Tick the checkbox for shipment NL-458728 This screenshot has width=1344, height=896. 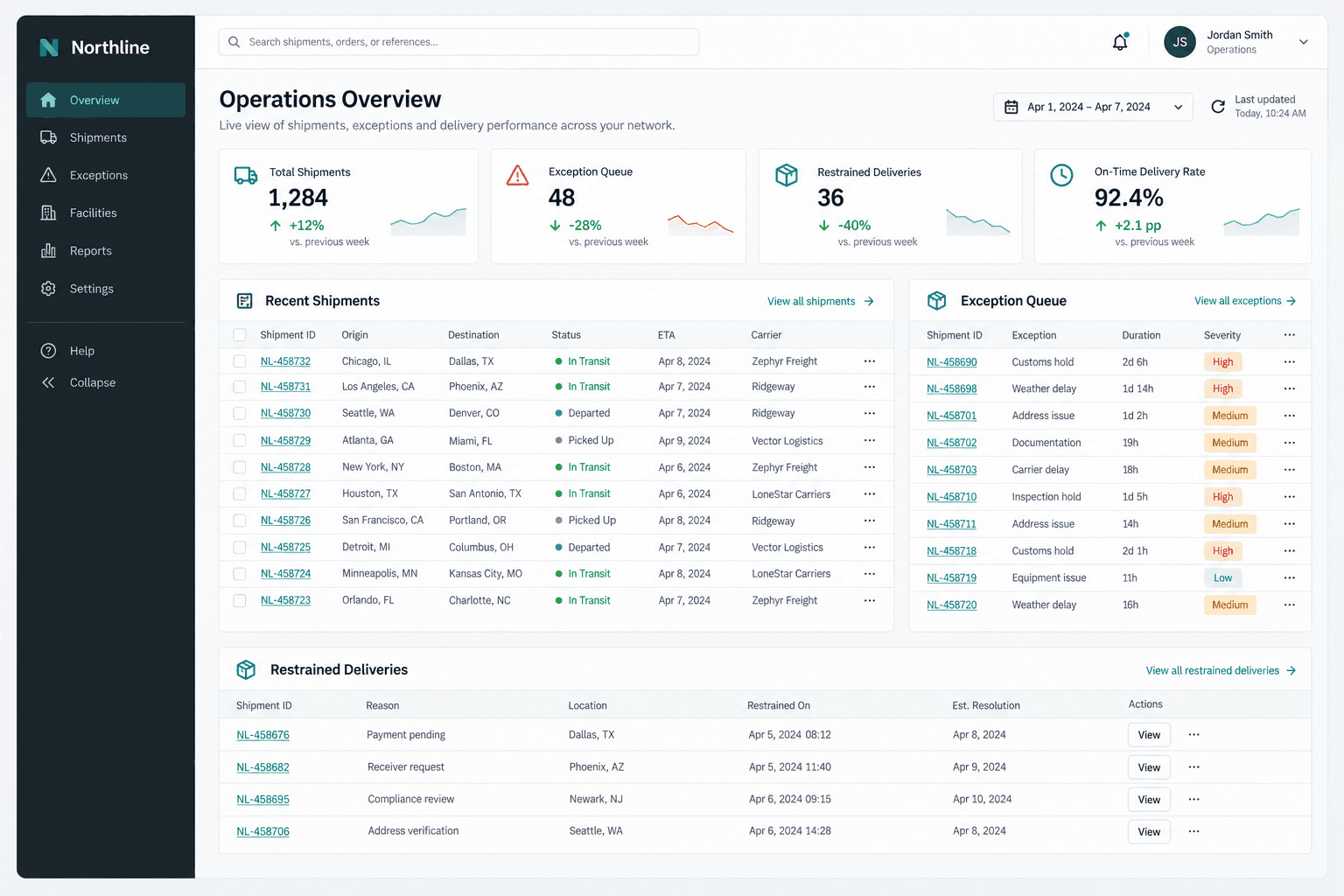pyautogui.click(x=240, y=467)
